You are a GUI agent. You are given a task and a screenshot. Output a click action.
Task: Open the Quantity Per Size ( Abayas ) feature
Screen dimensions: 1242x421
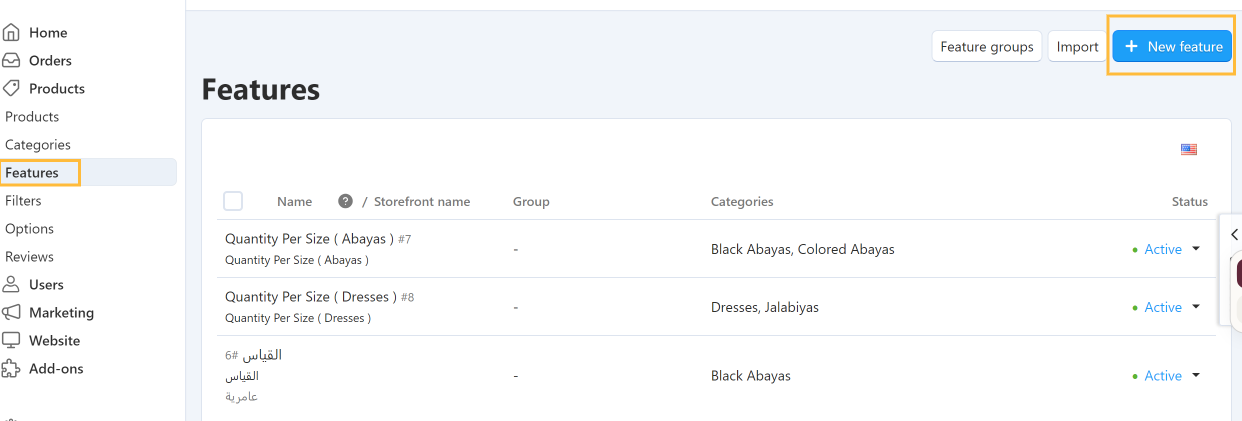pos(310,240)
